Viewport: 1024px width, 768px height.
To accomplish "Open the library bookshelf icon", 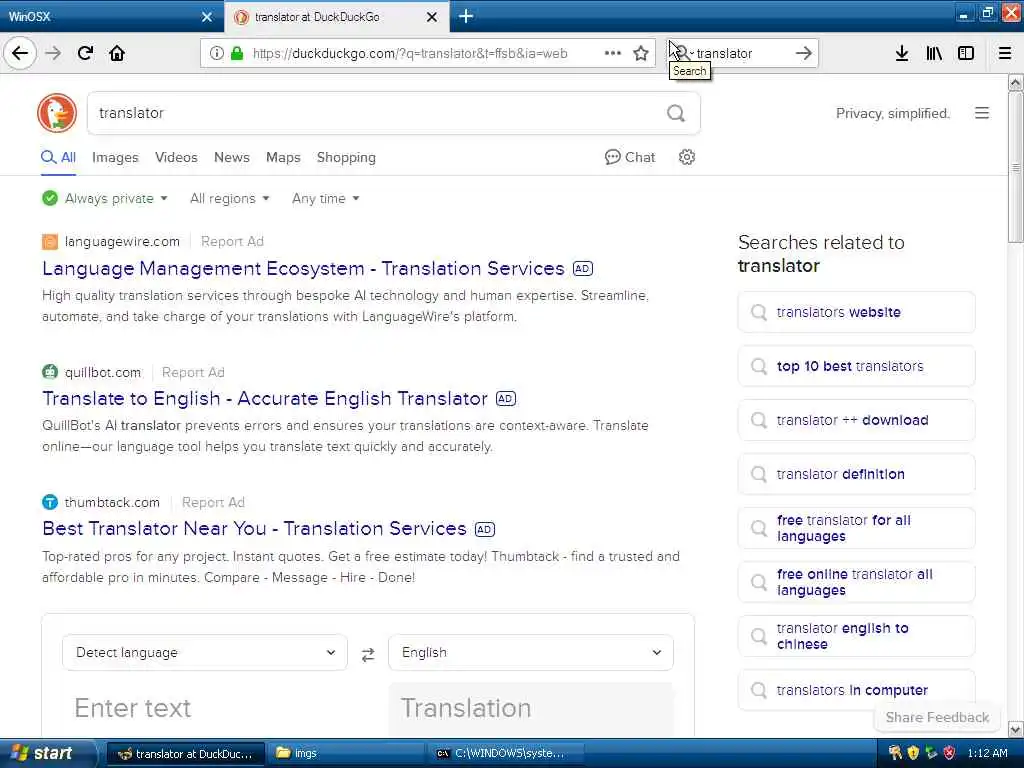I will [934, 53].
